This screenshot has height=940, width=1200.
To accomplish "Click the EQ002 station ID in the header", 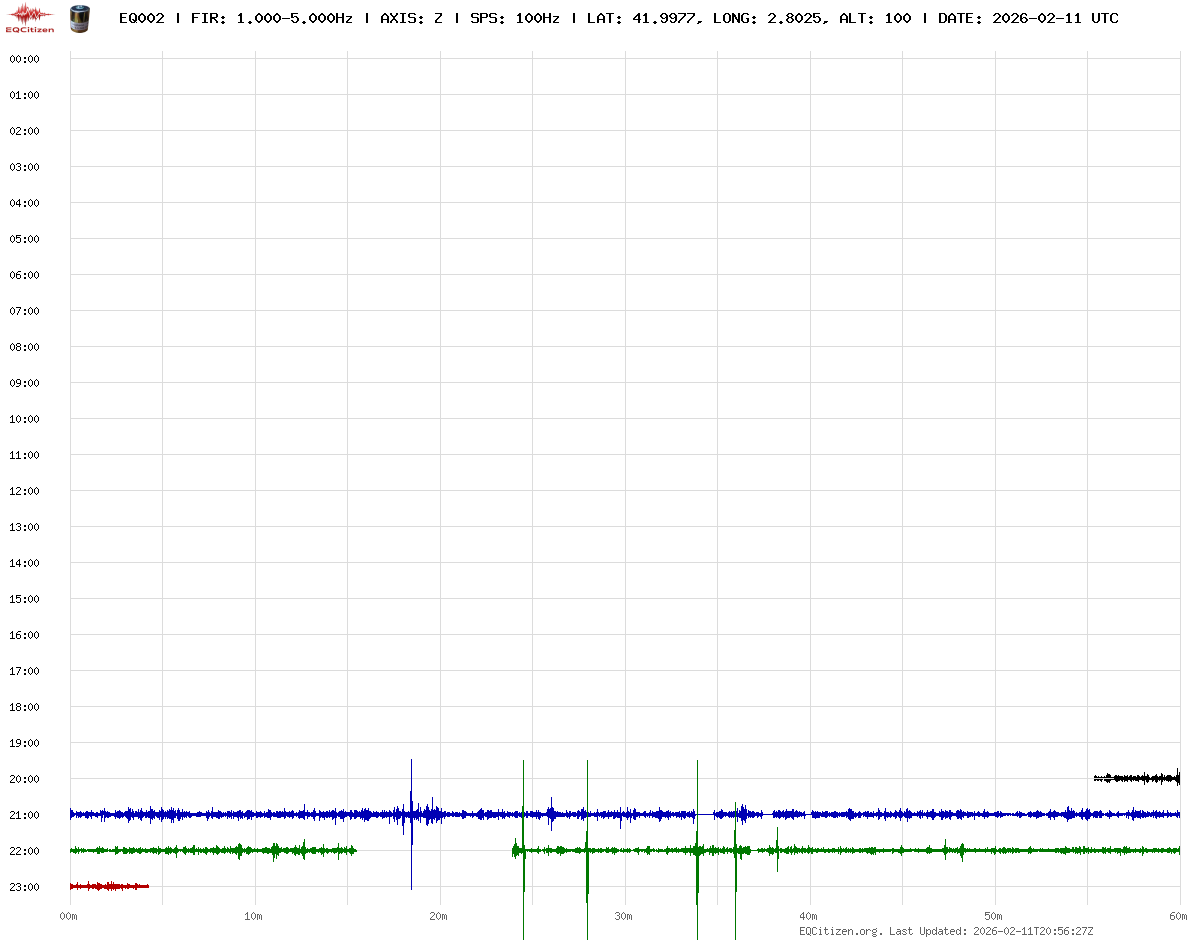I will coord(141,18).
